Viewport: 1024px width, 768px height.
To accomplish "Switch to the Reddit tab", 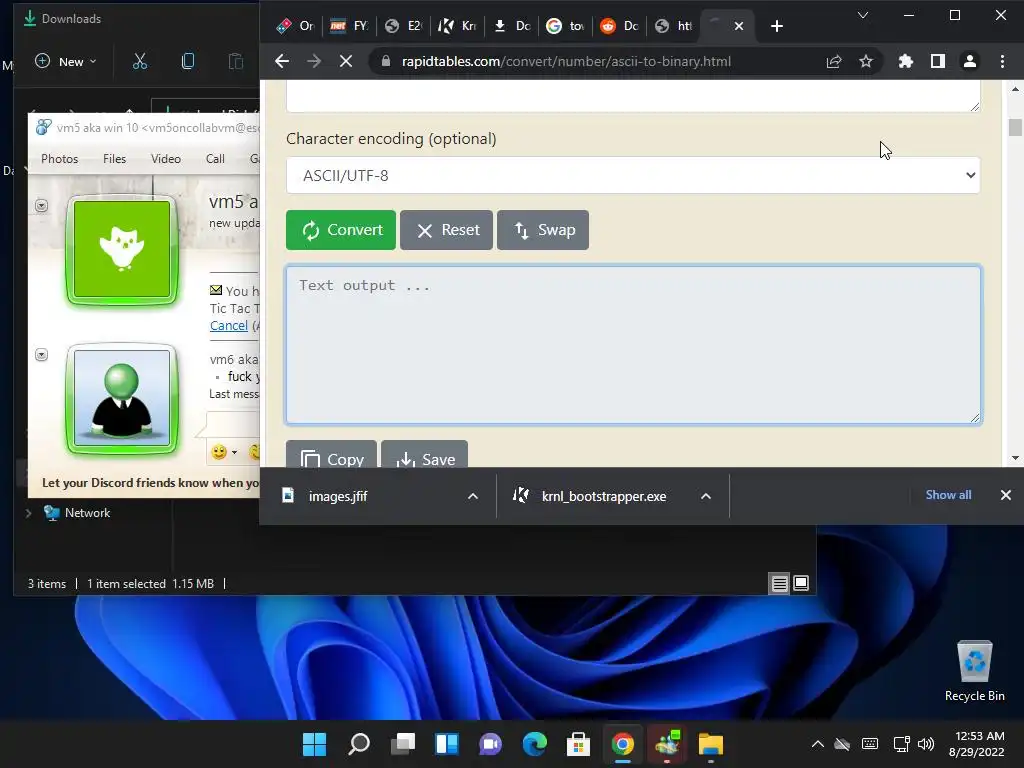I will point(619,26).
